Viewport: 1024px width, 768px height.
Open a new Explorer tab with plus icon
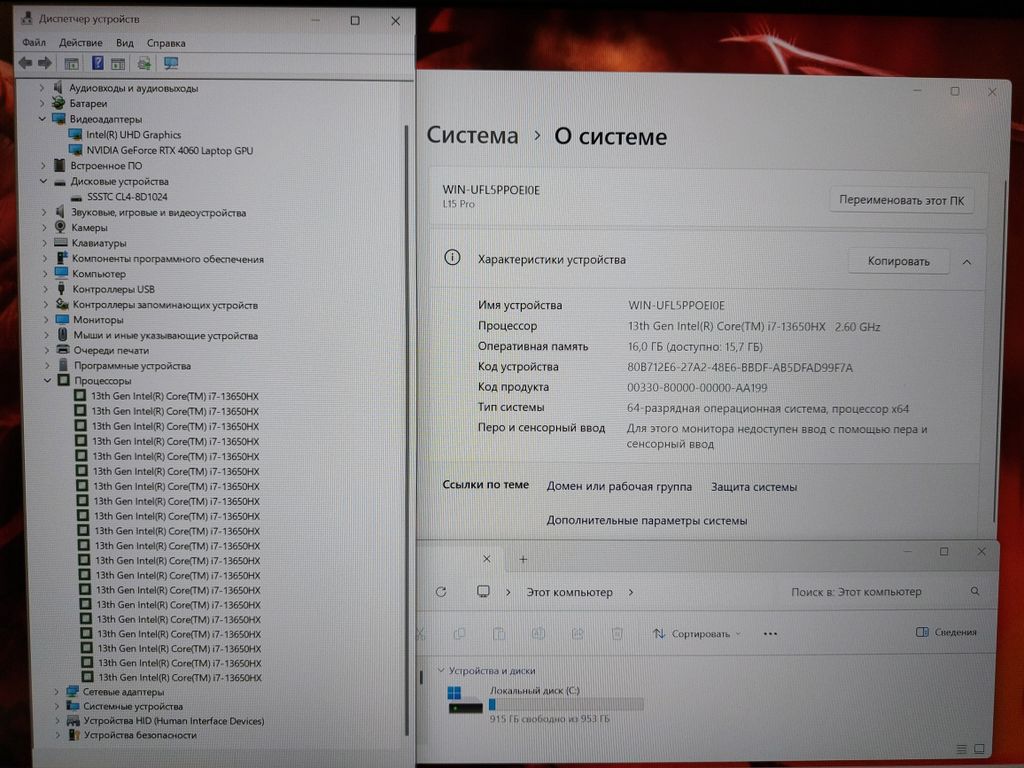click(523, 559)
